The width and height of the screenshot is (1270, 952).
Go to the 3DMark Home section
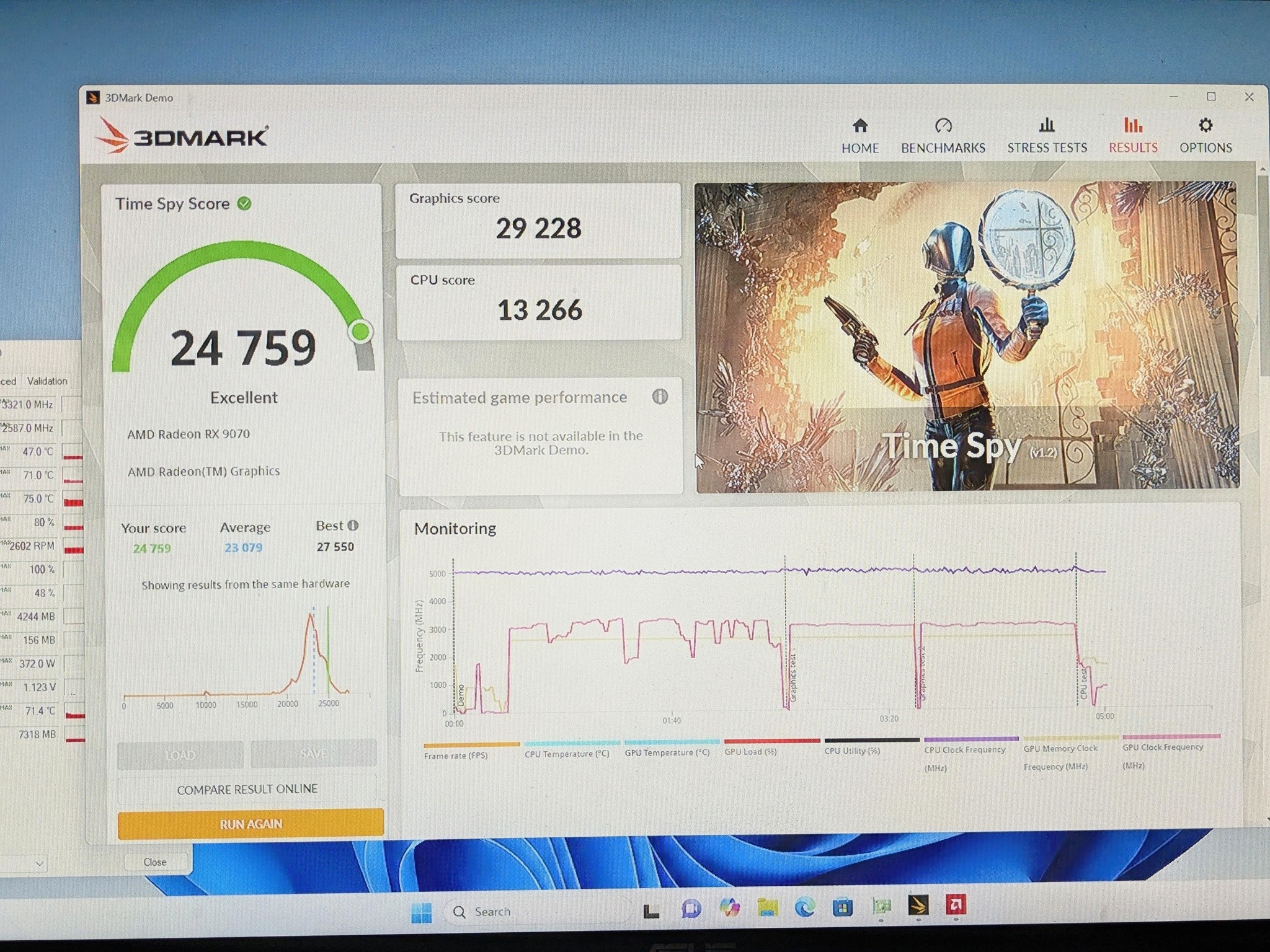pos(859,136)
